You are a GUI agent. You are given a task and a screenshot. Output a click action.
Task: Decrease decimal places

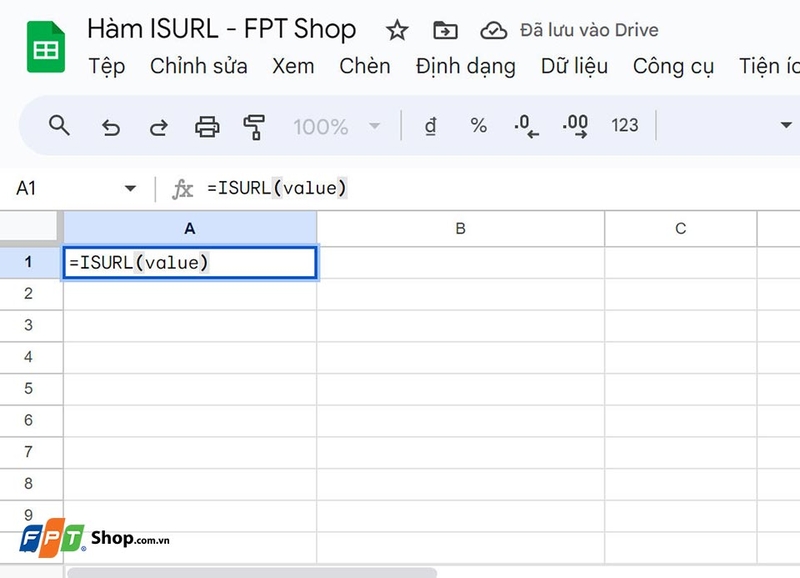click(526, 126)
